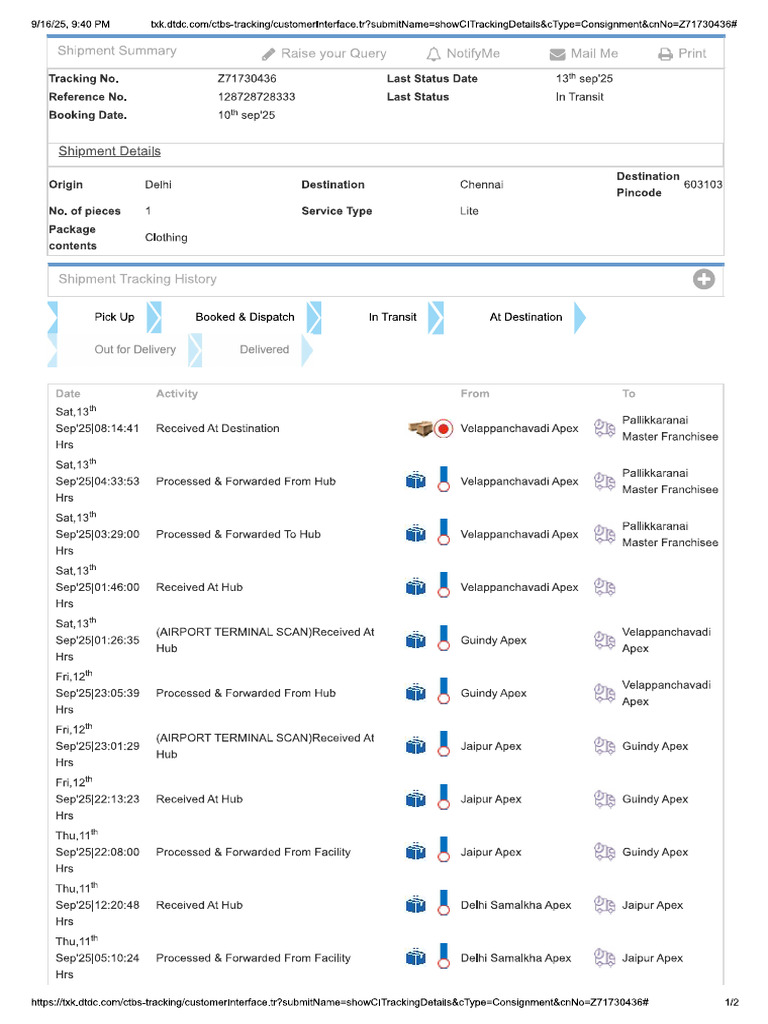Image resolution: width=768 pixels, height=1024 pixels.
Task: Open the Shipment Details link
Action: pyautogui.click(x=109, y=152)
